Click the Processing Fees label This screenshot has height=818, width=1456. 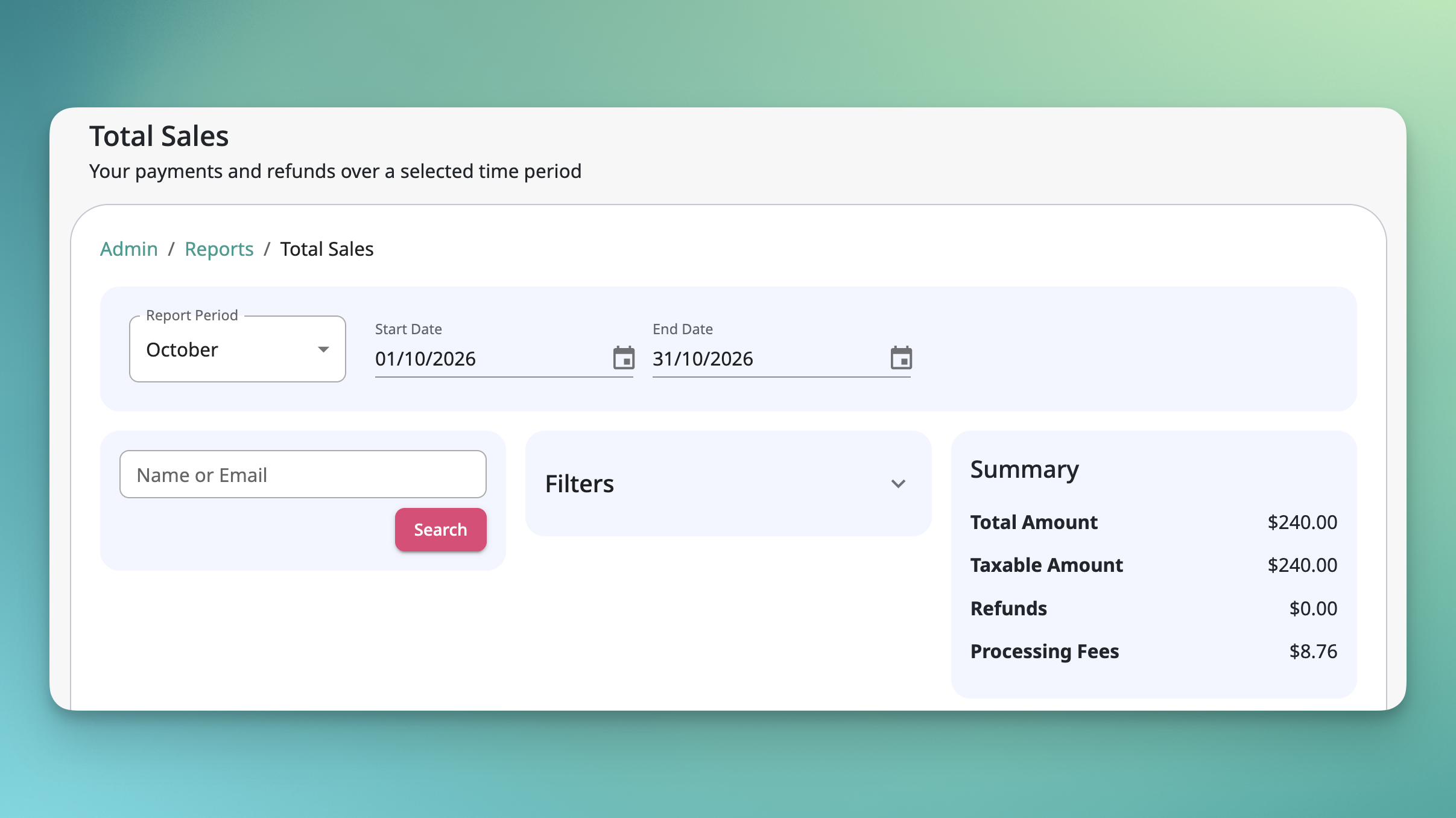[x=1045, y=652]
